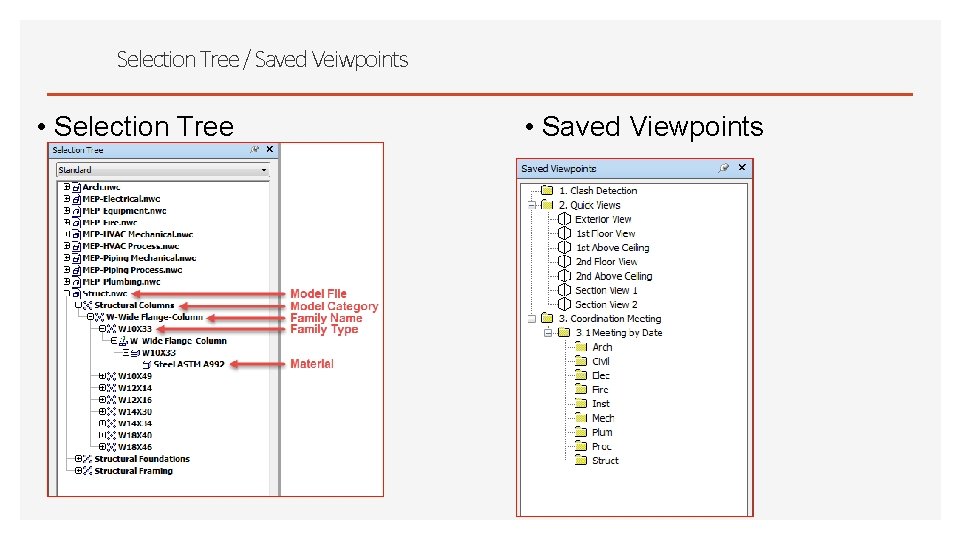Expand MEP-Piping Process.nwc node
The width and height of the screenshot is (960, 540).
pos(67,269)
